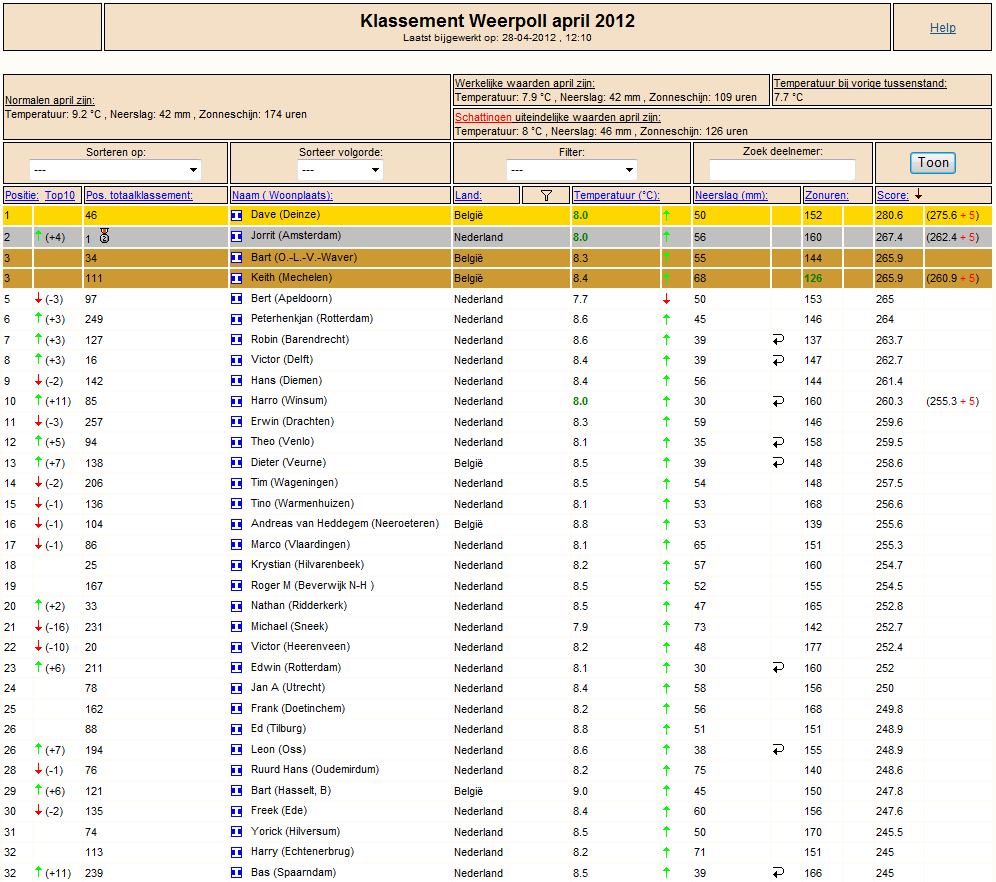
Task: Open detail icon for Erwin (Drachten)
Action: (236, 422)
